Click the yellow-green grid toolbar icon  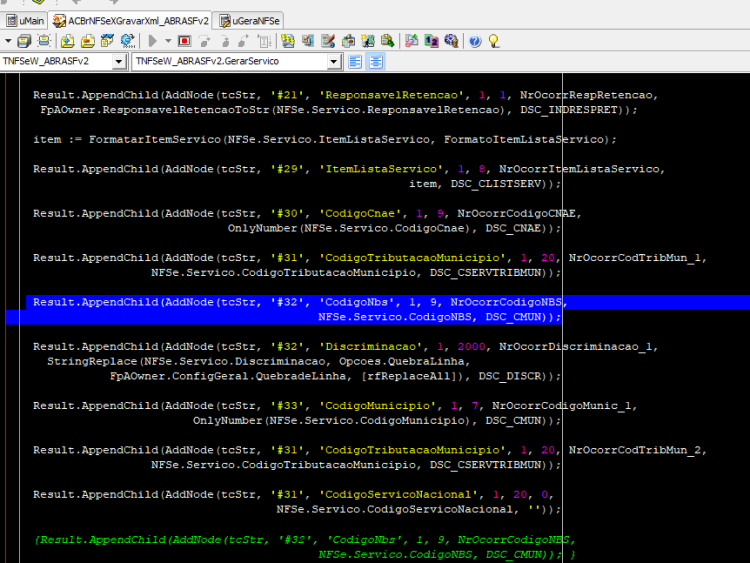[x=288, y=41]
